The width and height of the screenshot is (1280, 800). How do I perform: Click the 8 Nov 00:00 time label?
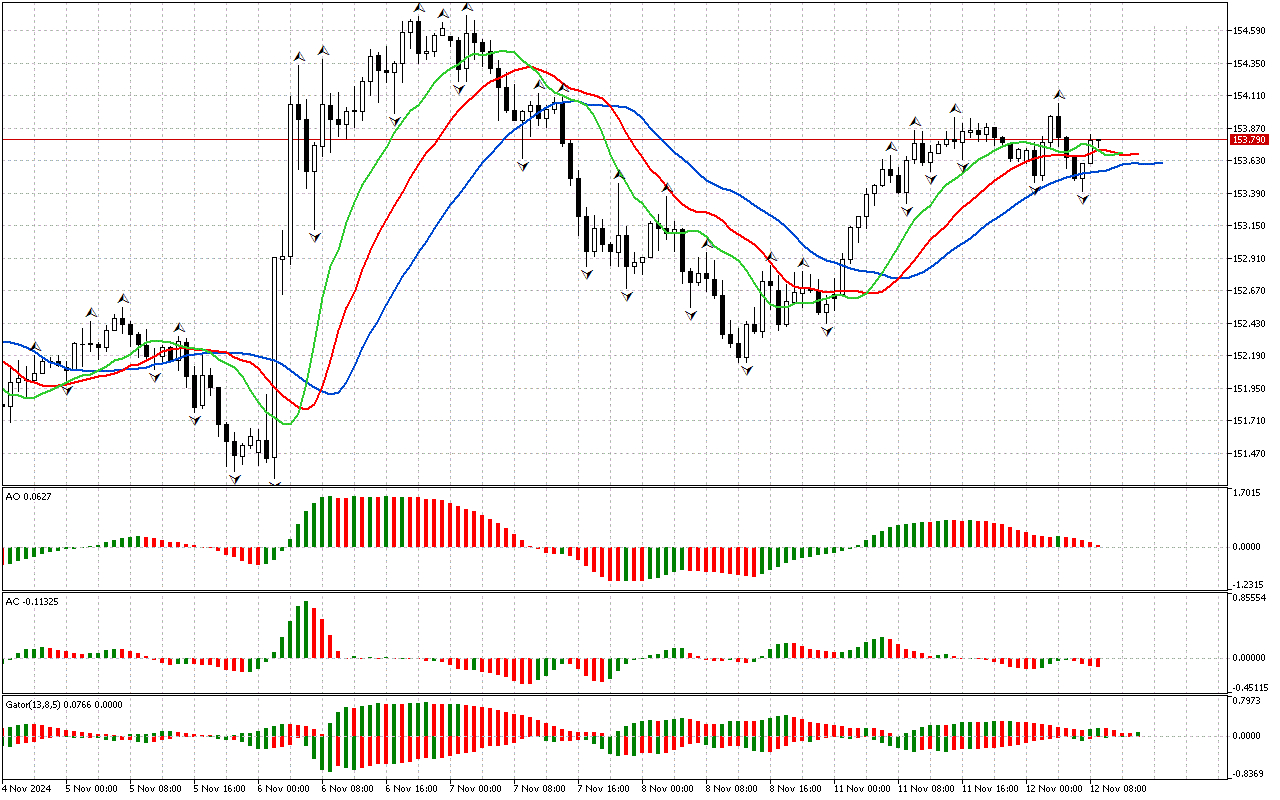click(x=670, y=788)
